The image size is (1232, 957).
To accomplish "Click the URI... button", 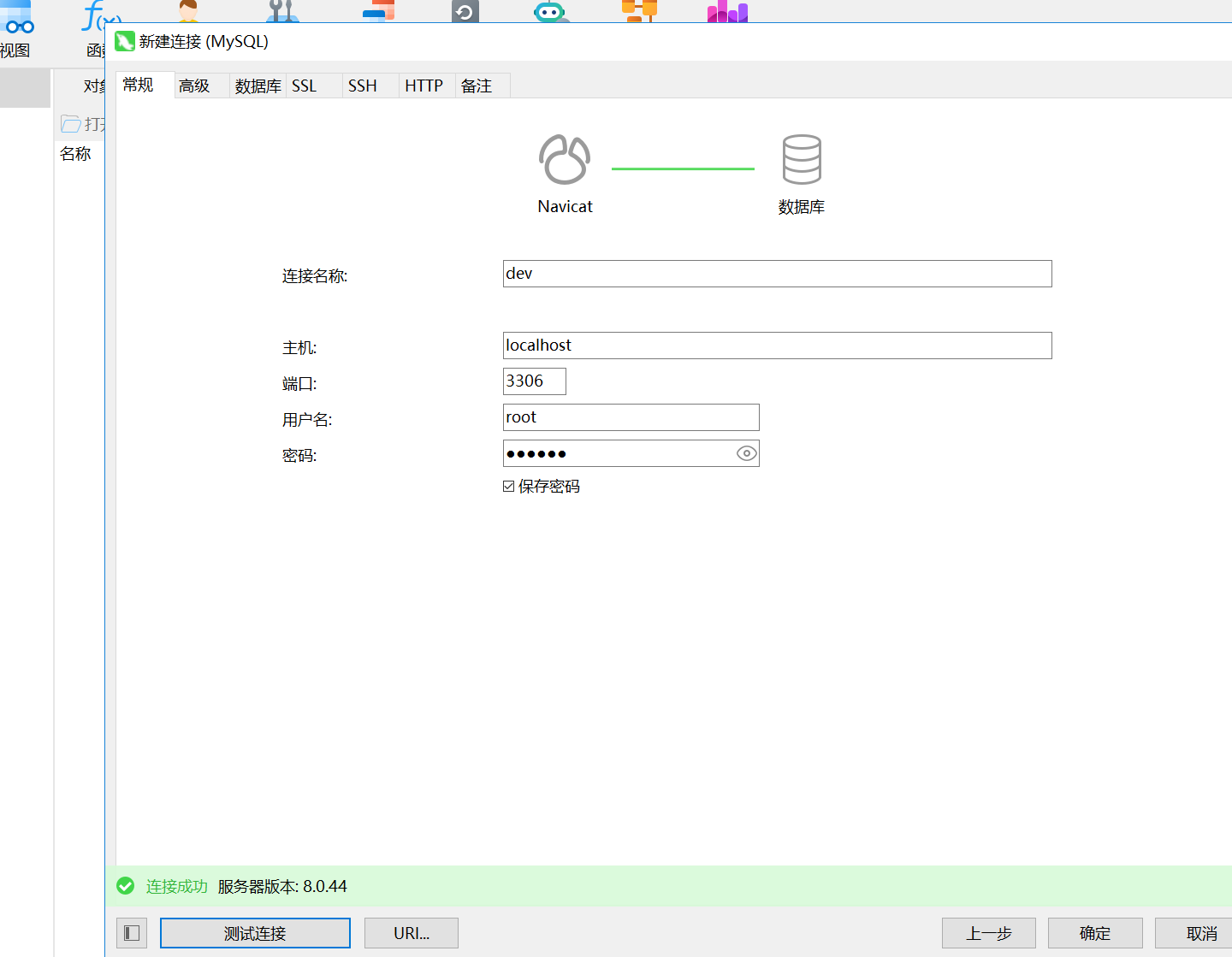I will pos(412,933).
